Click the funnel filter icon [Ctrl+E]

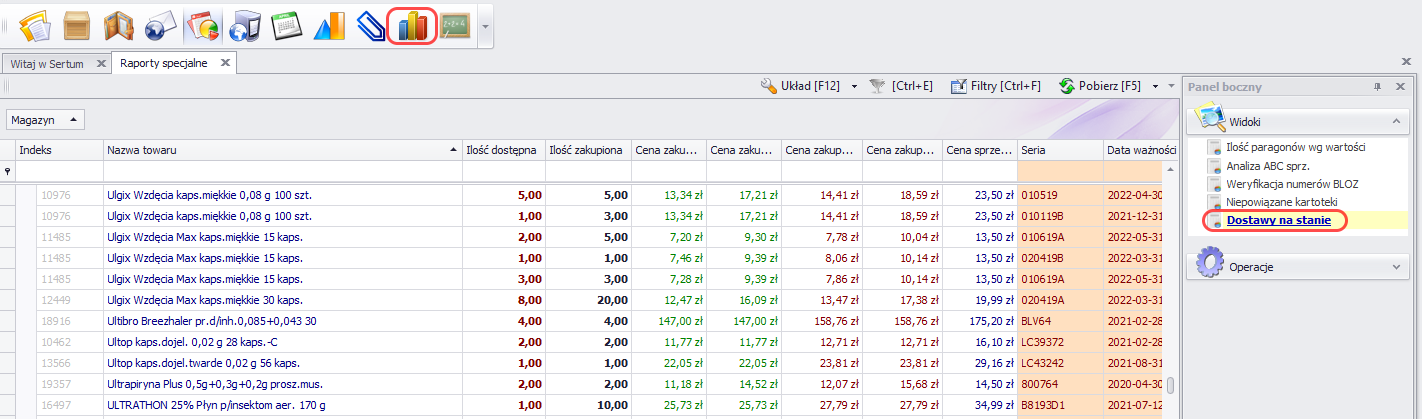coord(877,86)
